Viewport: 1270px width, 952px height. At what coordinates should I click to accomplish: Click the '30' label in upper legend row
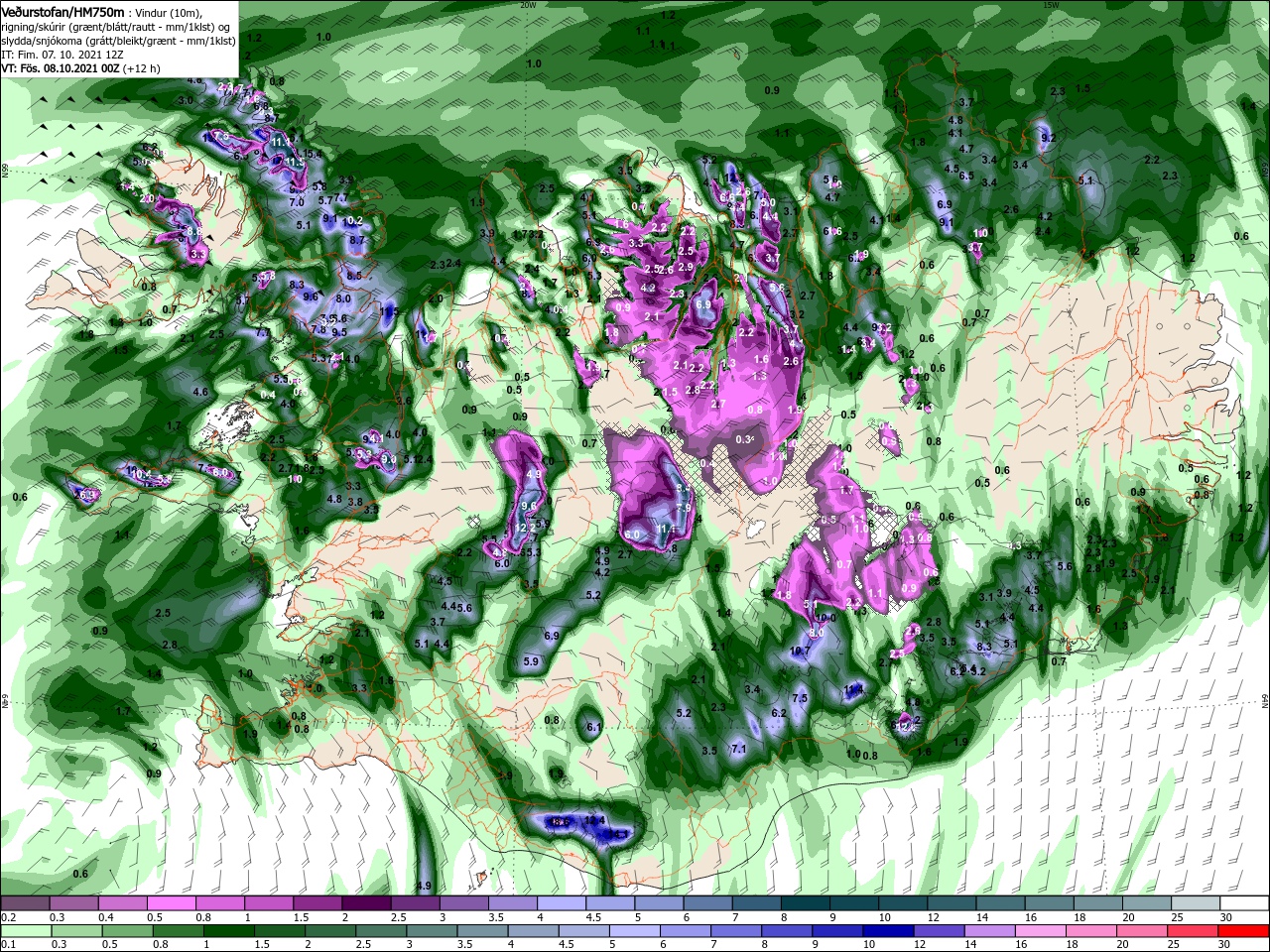pos(1226,917)
